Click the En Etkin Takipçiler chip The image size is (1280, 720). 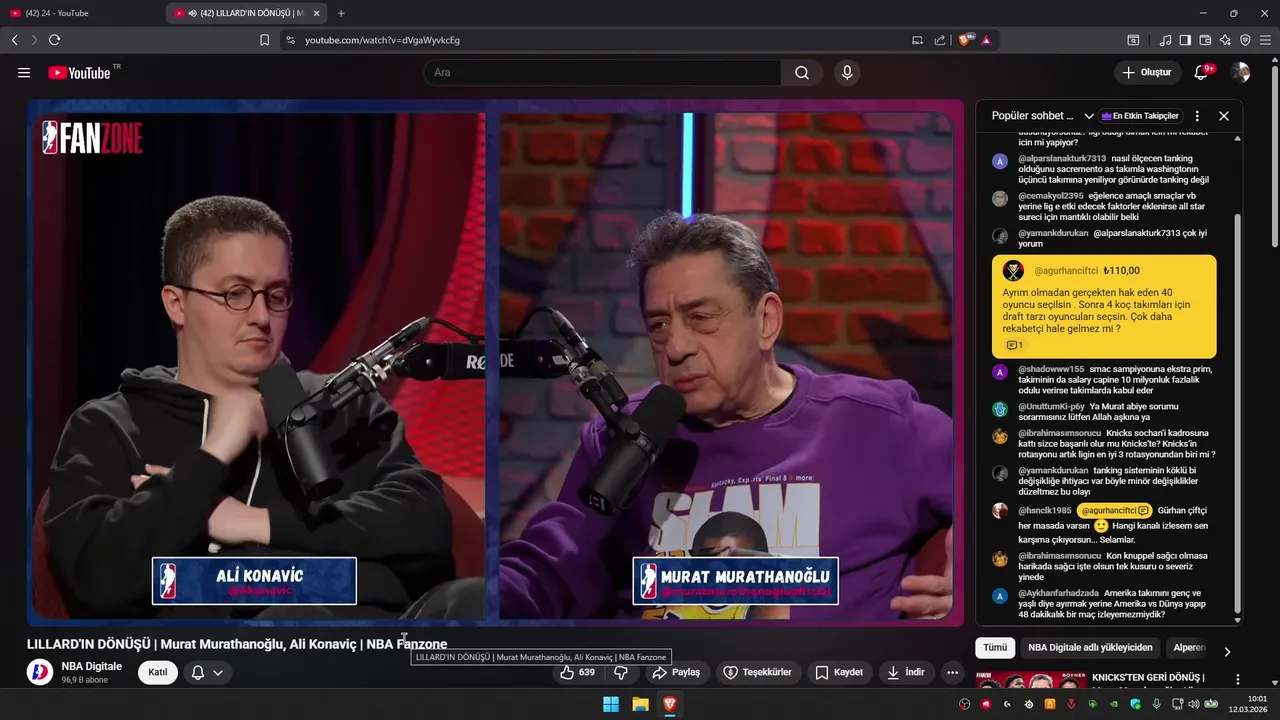click(1140, 116)
